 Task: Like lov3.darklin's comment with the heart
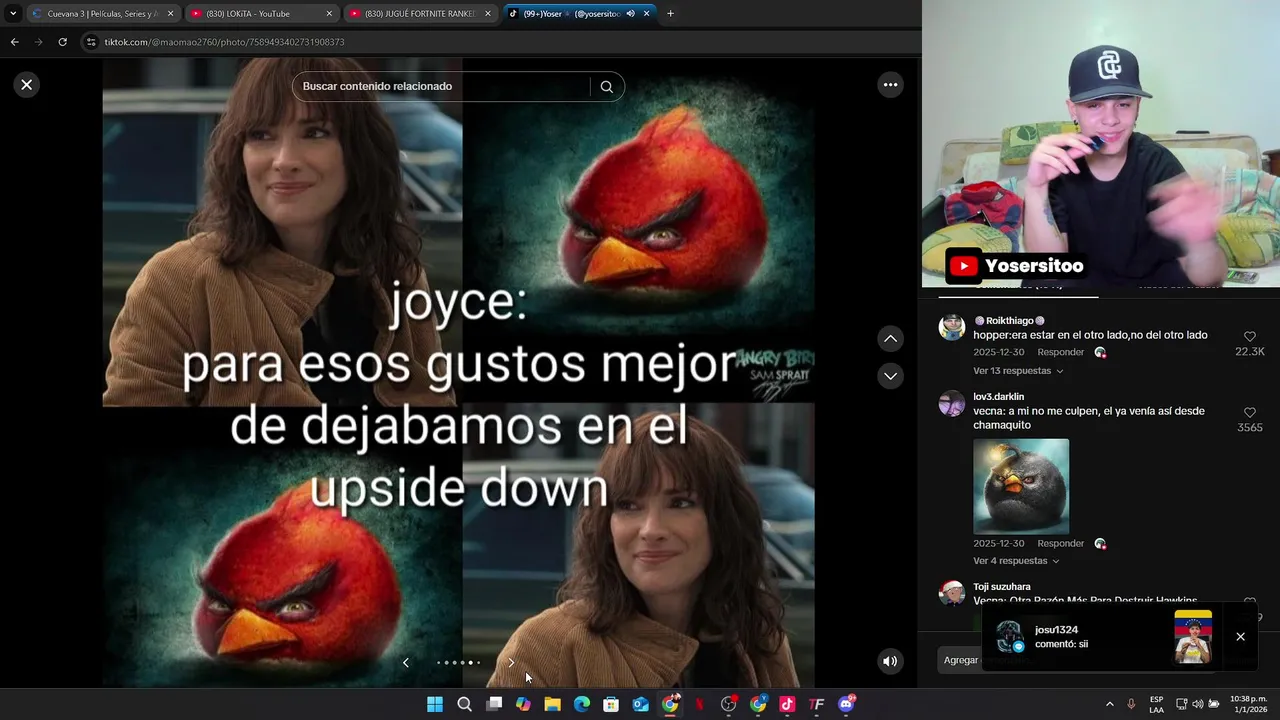[1250, 412]
